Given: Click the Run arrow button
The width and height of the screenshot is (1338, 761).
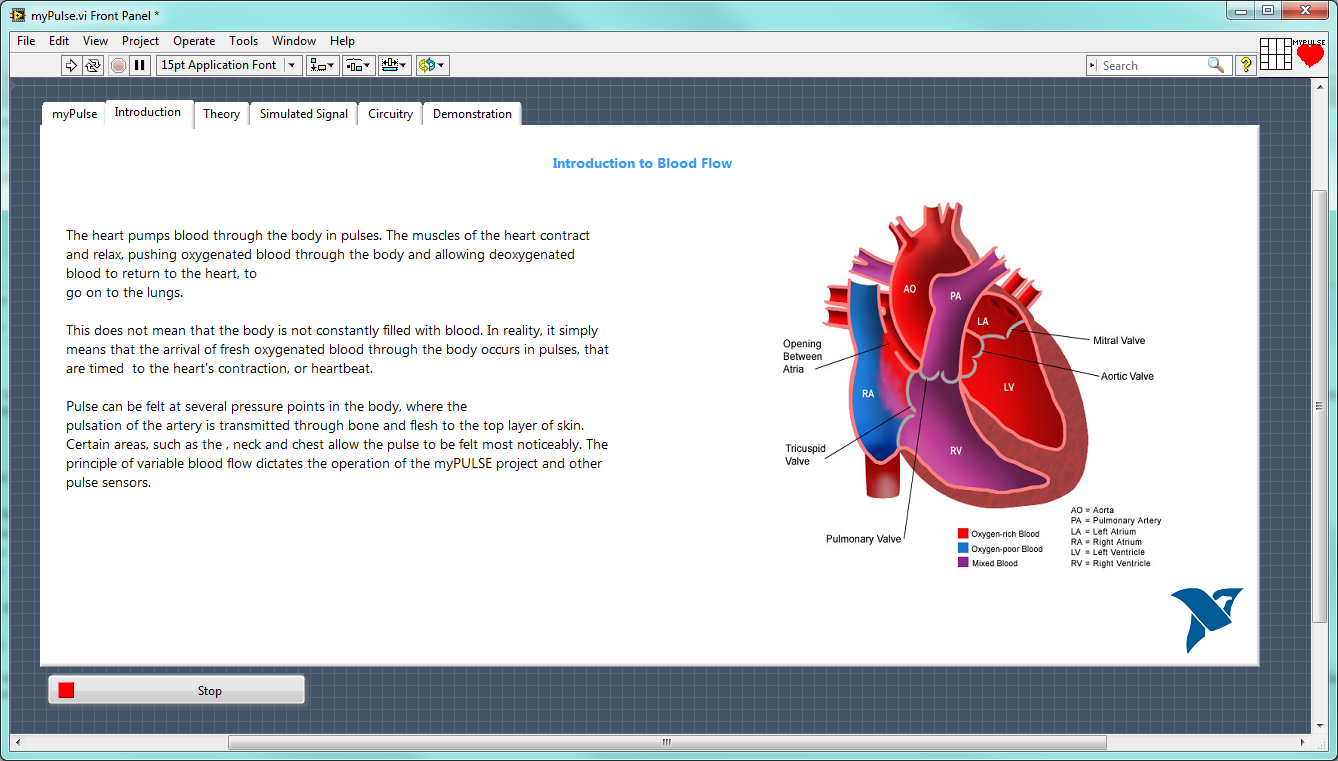Looking at the screenshot, I should (71, 65).
